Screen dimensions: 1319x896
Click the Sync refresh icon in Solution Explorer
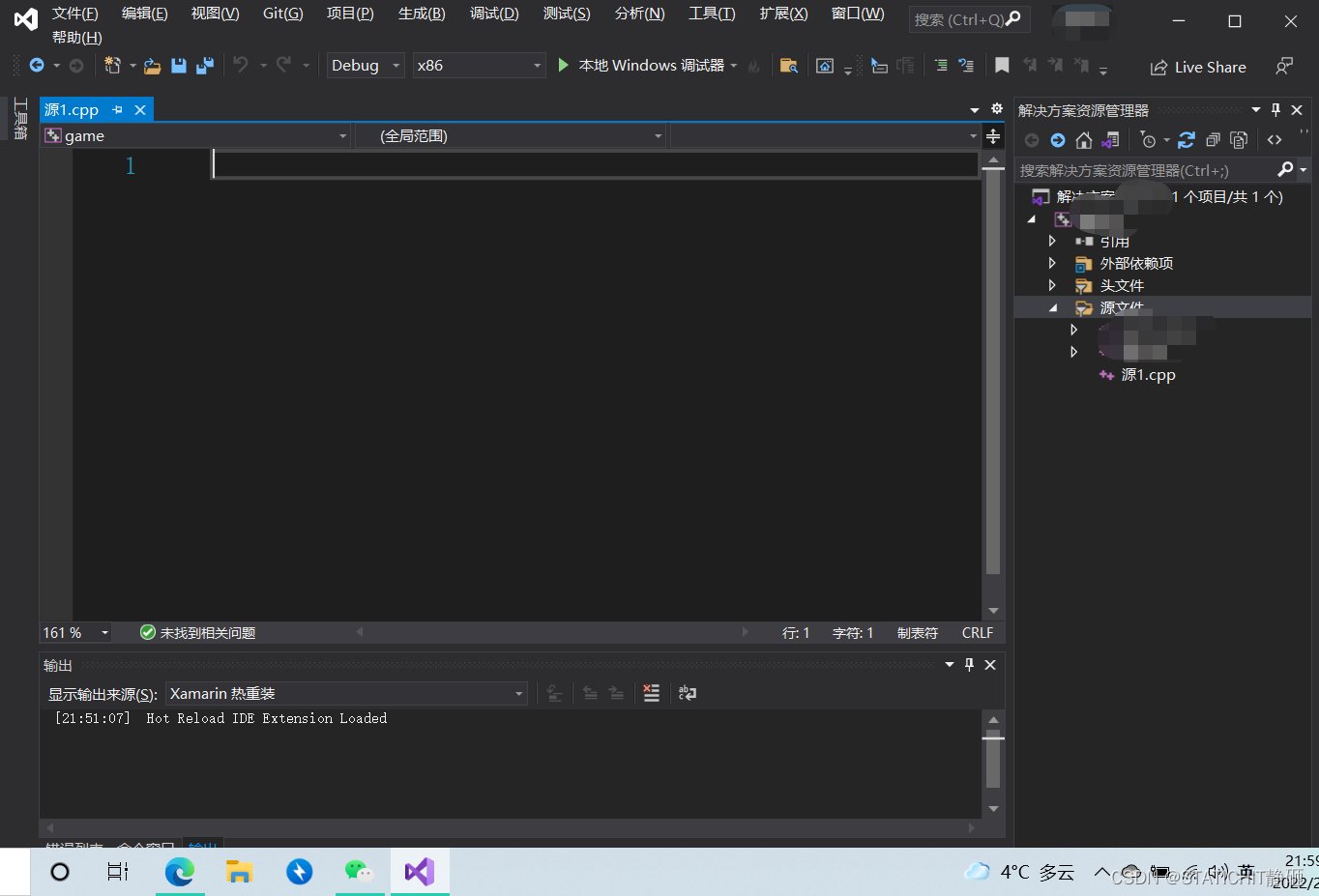[1187, 140]
